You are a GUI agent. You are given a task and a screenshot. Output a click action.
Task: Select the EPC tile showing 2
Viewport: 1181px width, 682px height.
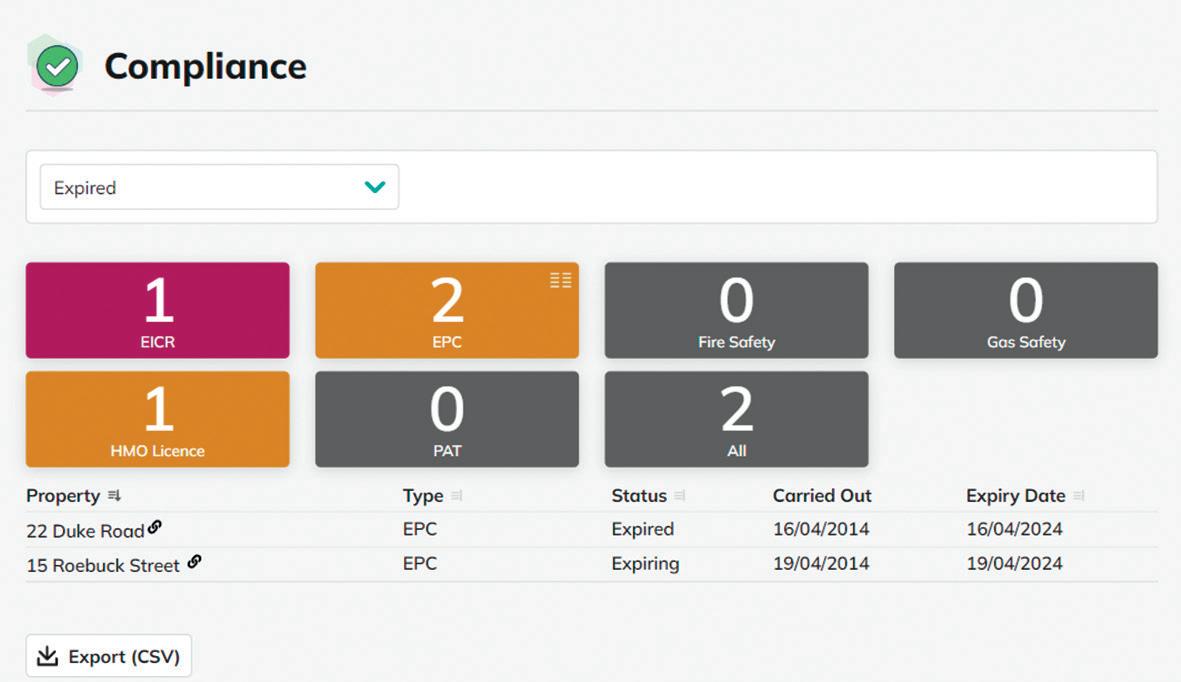click(447, 310)
